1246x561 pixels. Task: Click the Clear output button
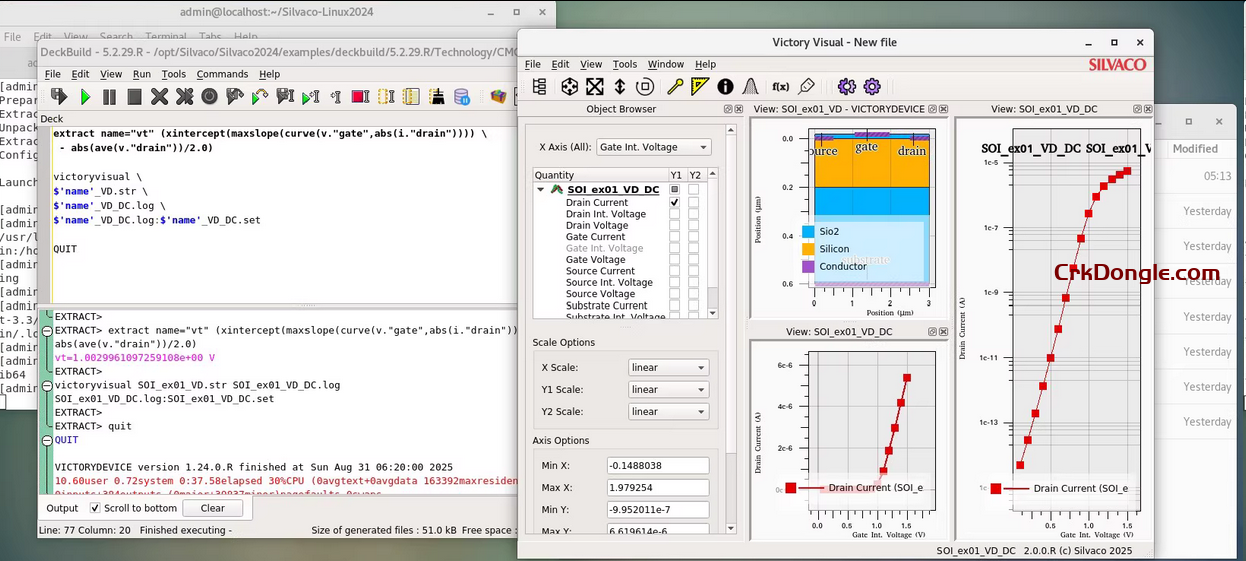point(212,508)
